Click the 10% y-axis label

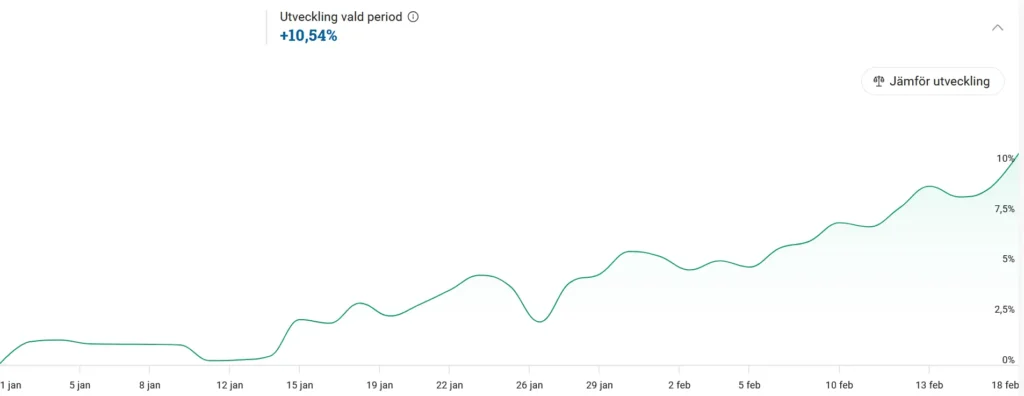coord(1006,159)
